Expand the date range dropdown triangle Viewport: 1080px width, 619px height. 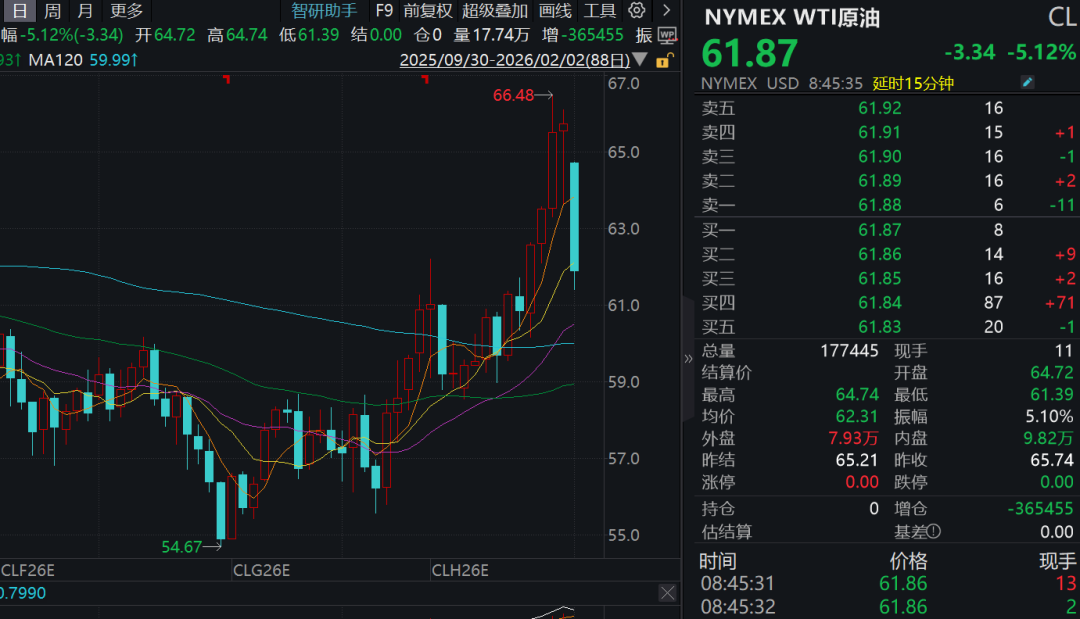point(641,60)
